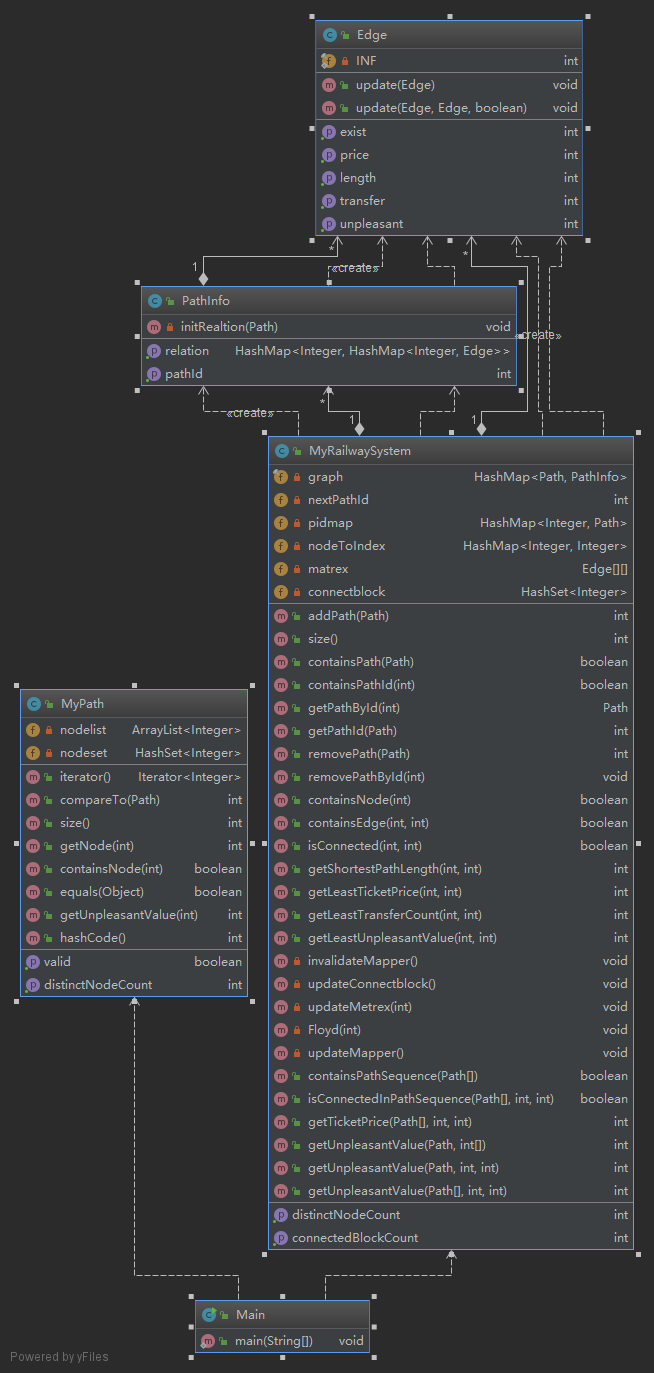Select the MyPath class header
The height and width of the screenshot is (1373, 654).
pyautogui.click(x=134, y=704)
